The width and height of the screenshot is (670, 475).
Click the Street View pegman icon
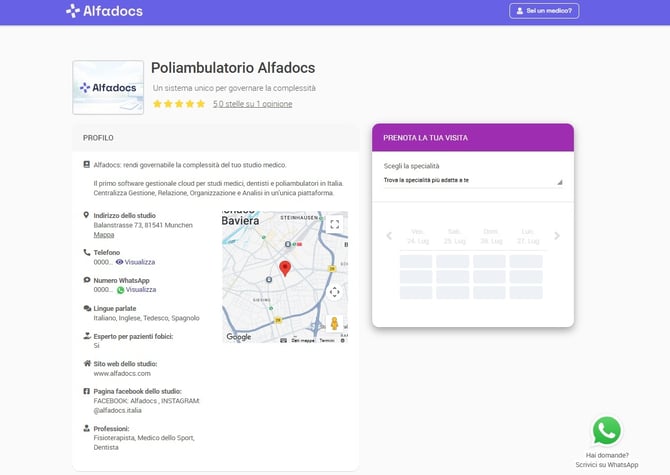[x=335, y=323]
